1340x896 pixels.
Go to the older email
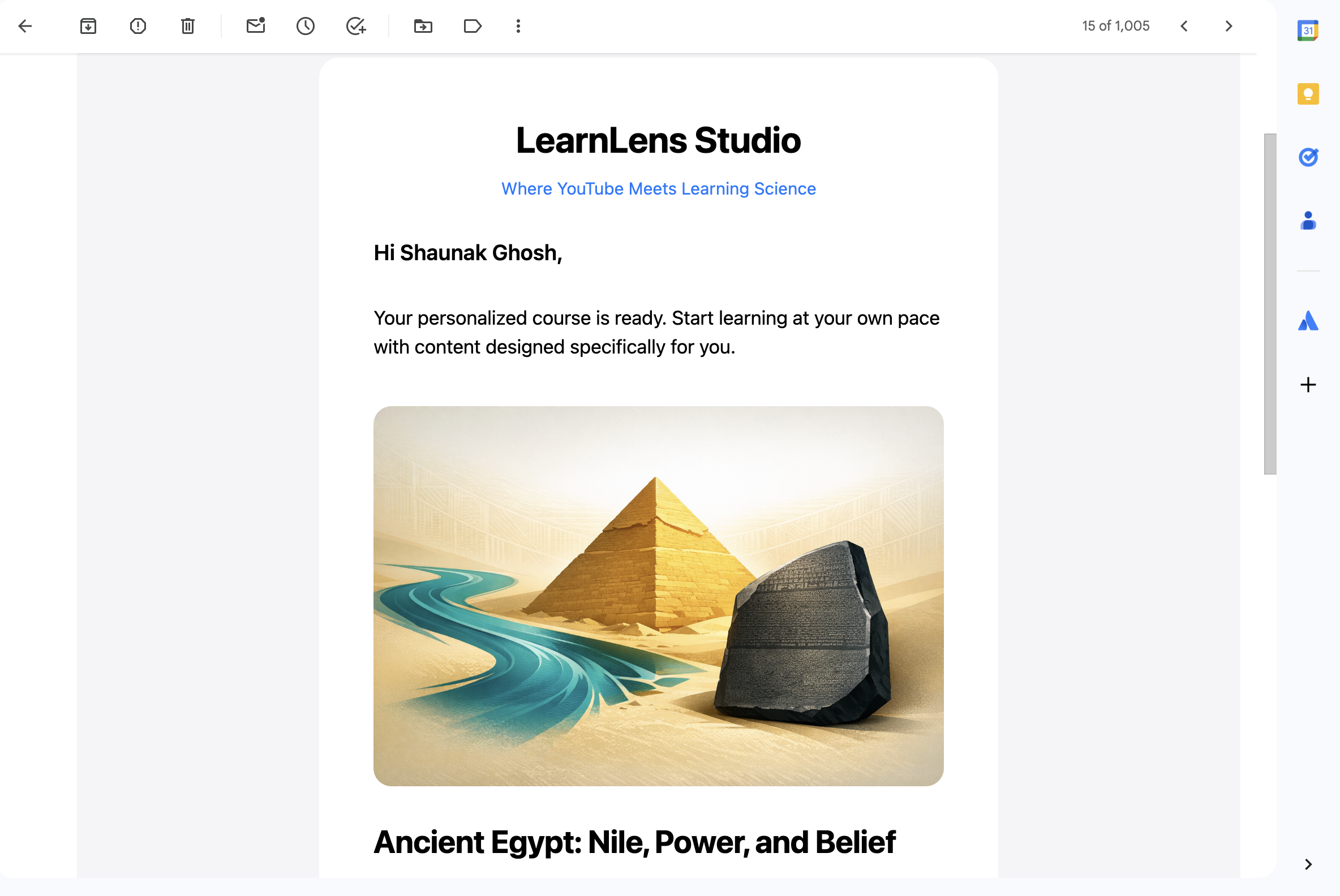point(1229,25)
